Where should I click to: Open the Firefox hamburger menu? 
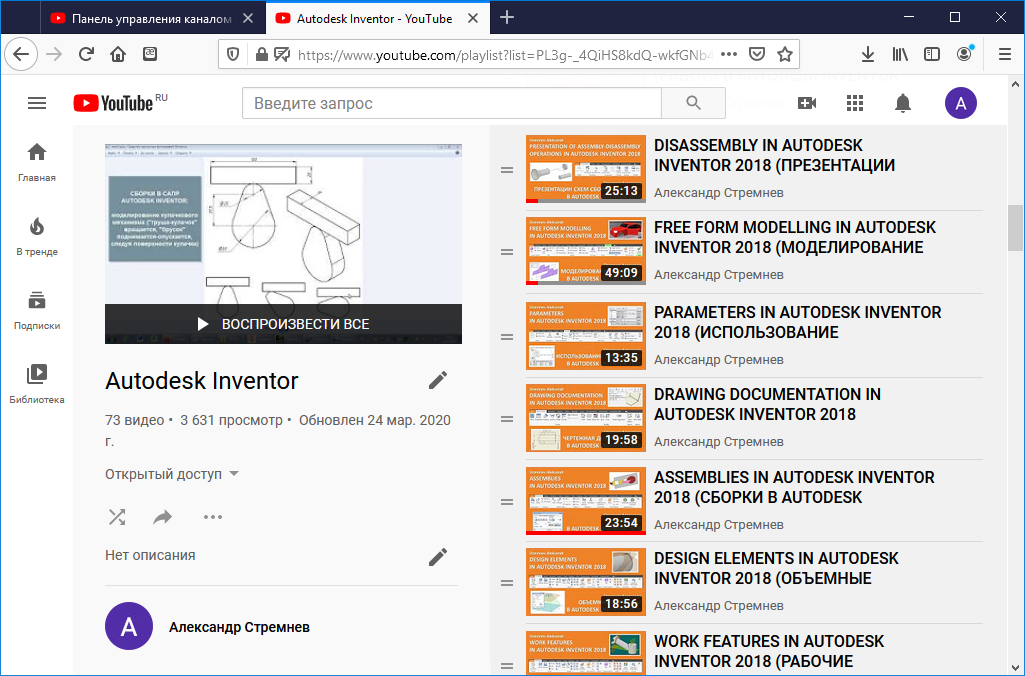[1005, 54]
